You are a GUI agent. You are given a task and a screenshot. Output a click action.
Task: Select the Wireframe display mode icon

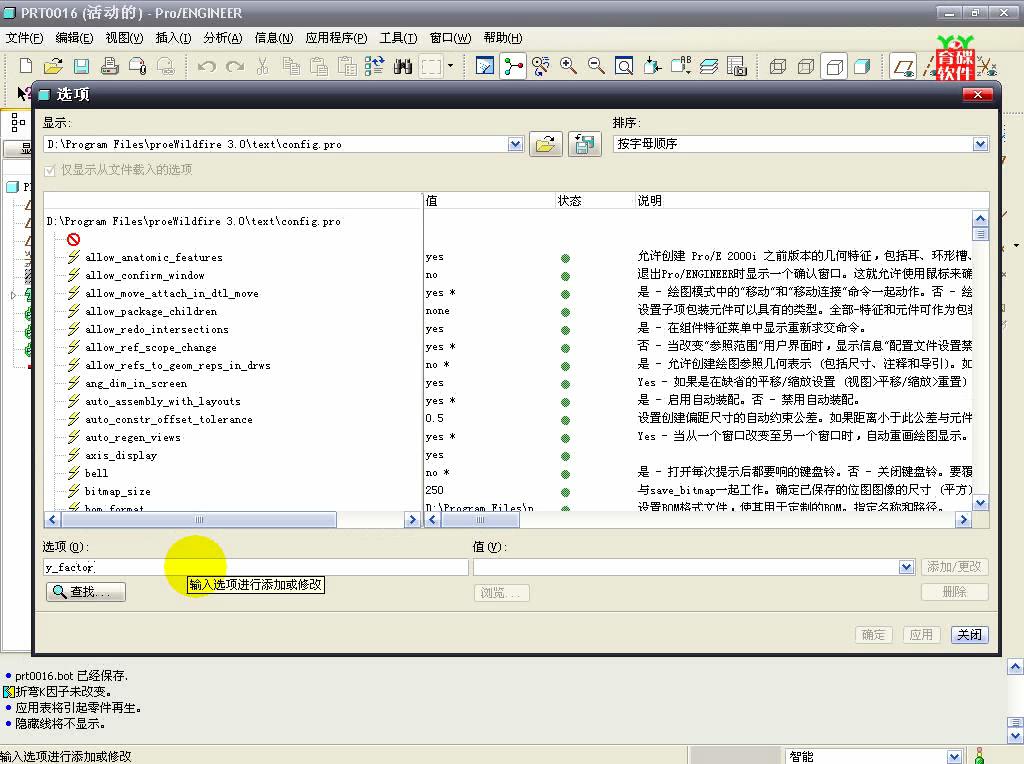[778, 66]
